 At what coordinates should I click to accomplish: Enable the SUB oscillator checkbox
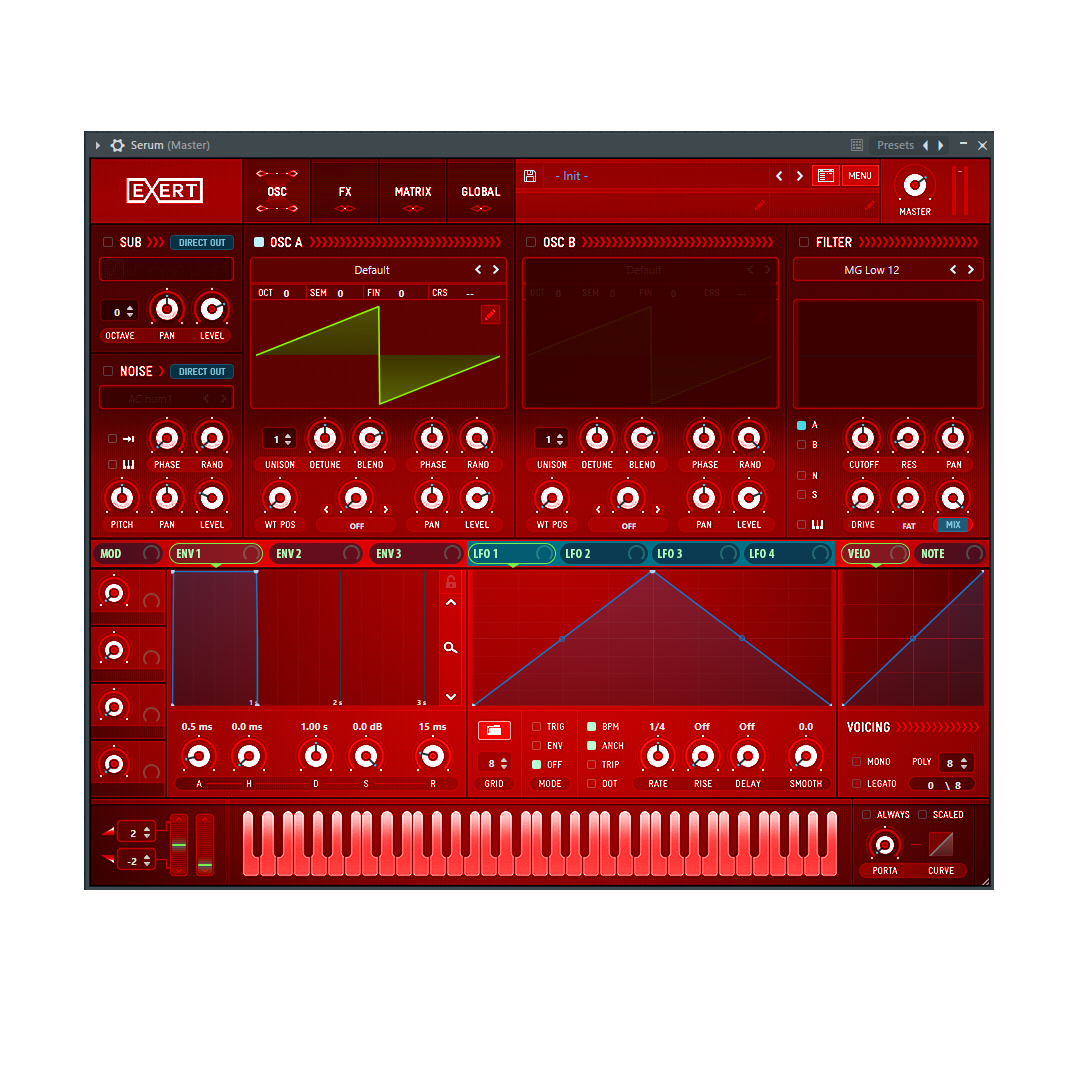click(x=108, y=242)
